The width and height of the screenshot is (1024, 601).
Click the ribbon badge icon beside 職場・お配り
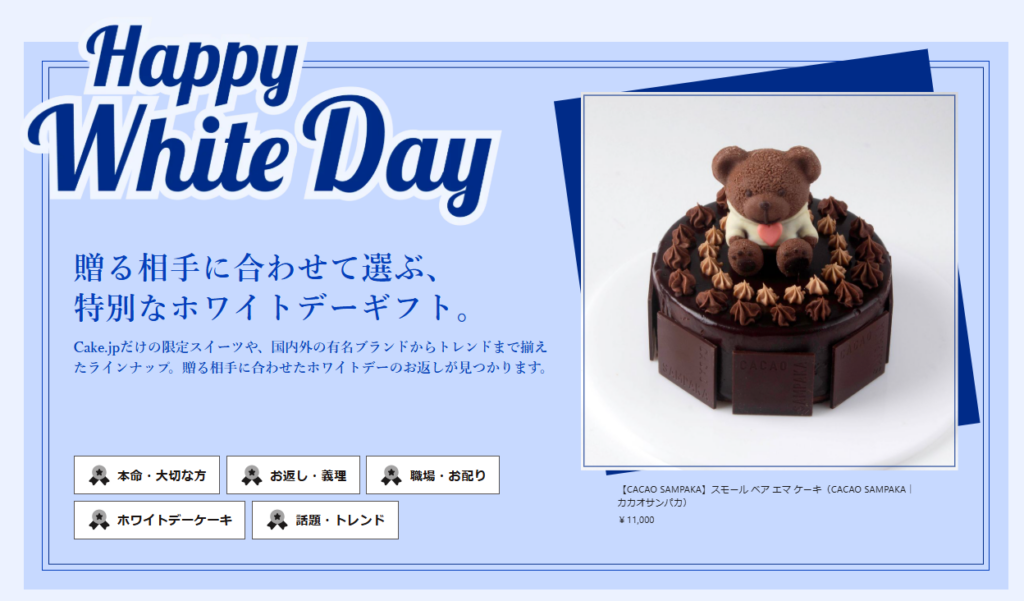(391, 475)
